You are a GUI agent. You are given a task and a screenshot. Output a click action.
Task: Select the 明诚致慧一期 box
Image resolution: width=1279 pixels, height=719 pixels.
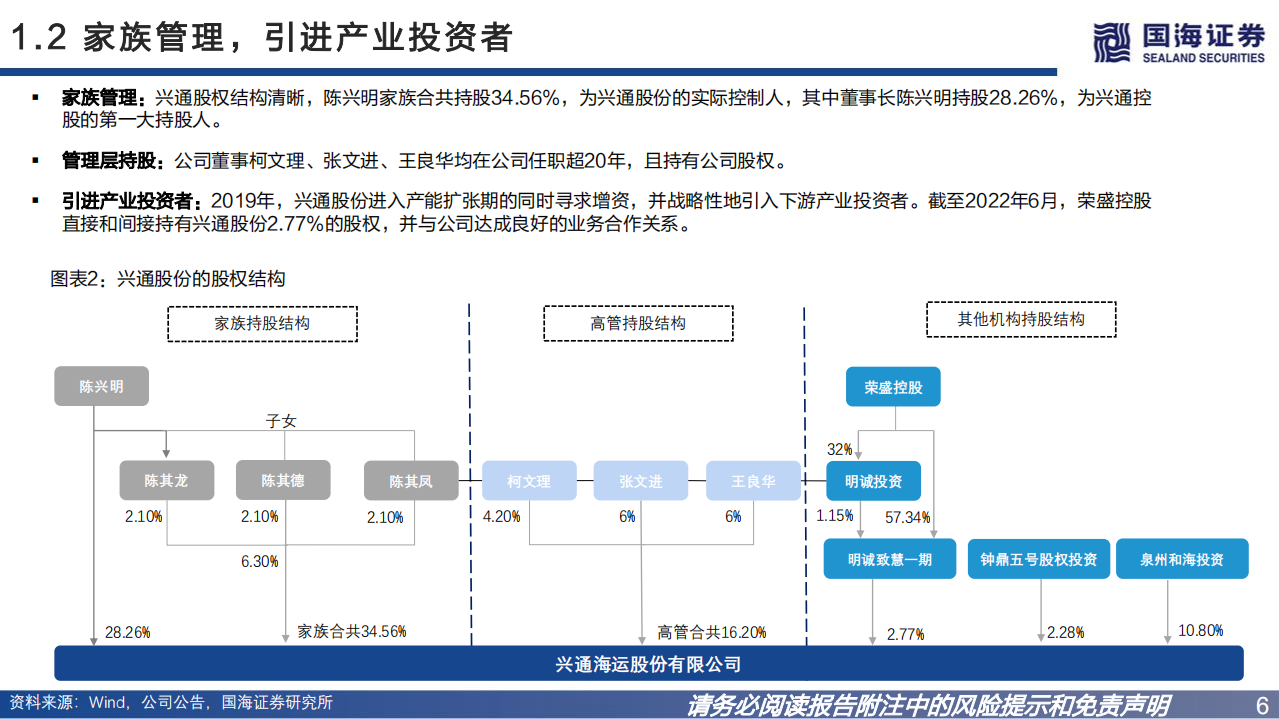click(x=890, y=559)
